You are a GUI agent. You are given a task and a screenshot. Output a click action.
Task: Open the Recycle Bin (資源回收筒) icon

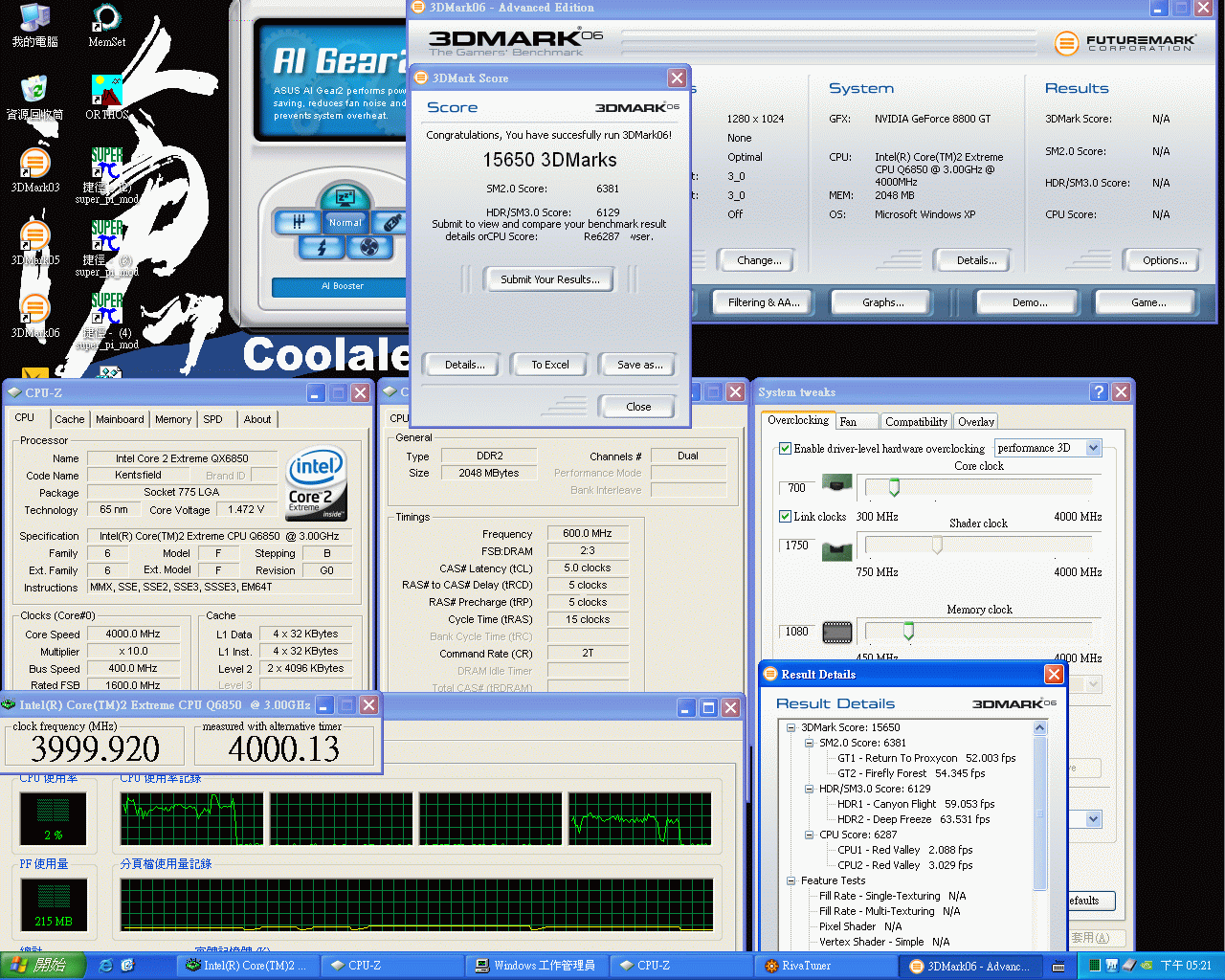click(x=35, y=96)
